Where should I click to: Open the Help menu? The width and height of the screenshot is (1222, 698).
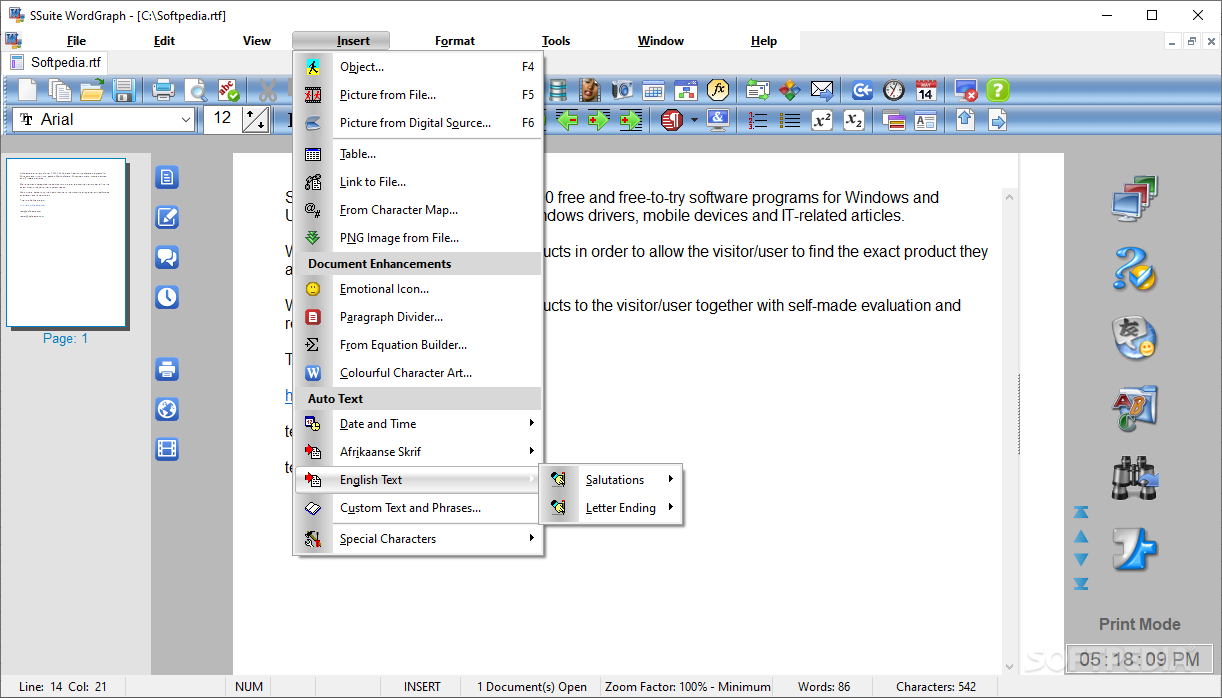pos(764,41)
